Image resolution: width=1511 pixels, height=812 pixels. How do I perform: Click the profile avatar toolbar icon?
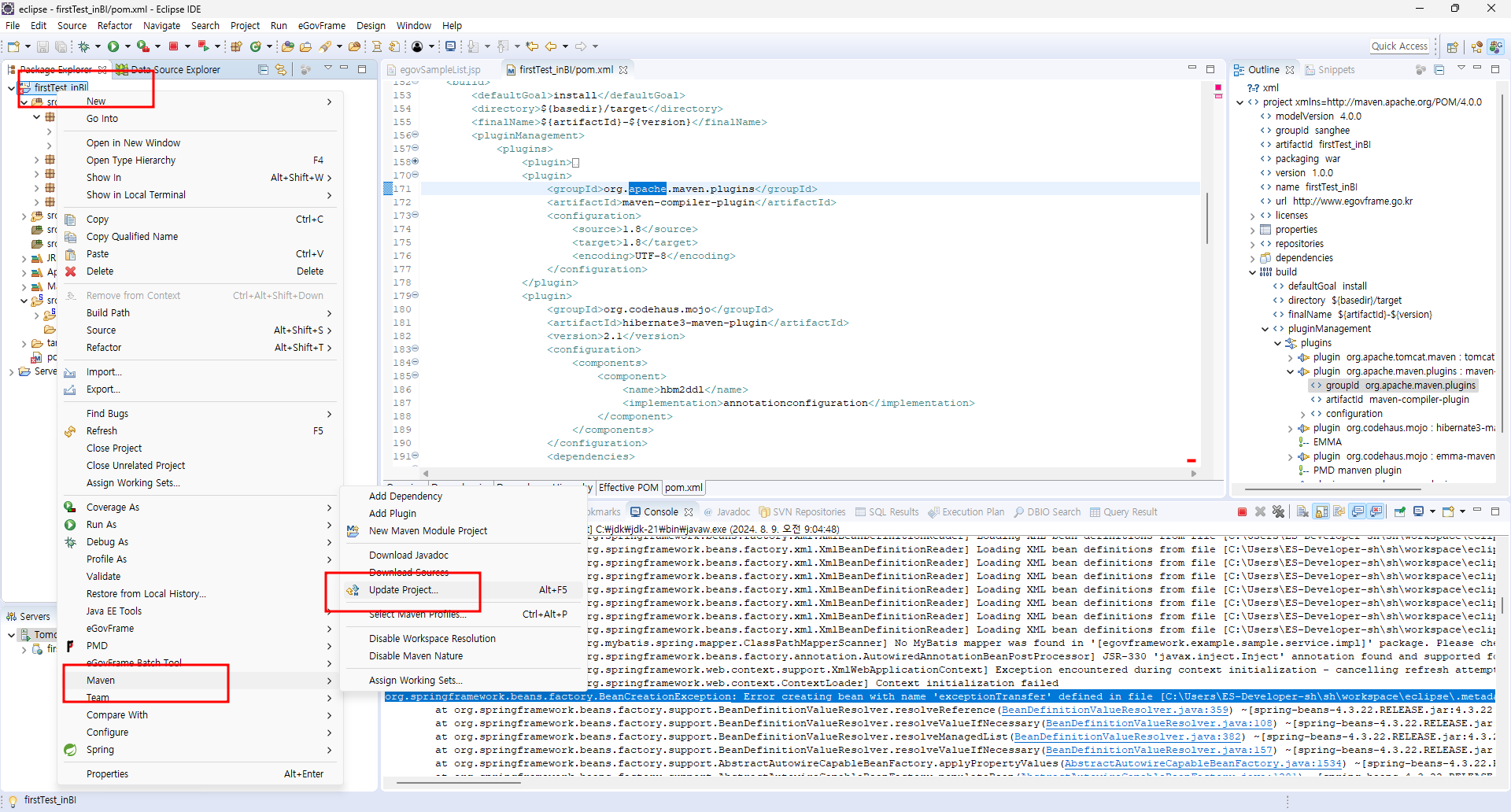tap(417, 46)
